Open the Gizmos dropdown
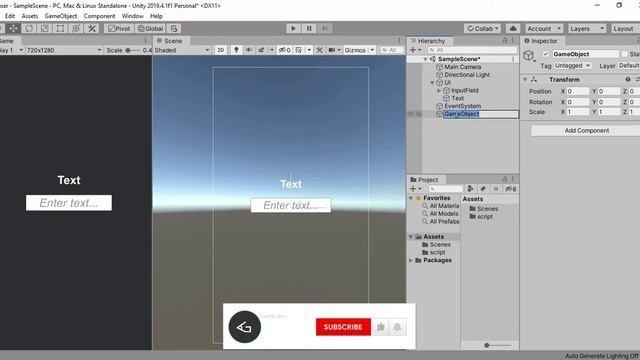Image resolution: width=640 pixels, height=360 pixels. point(359,50)
